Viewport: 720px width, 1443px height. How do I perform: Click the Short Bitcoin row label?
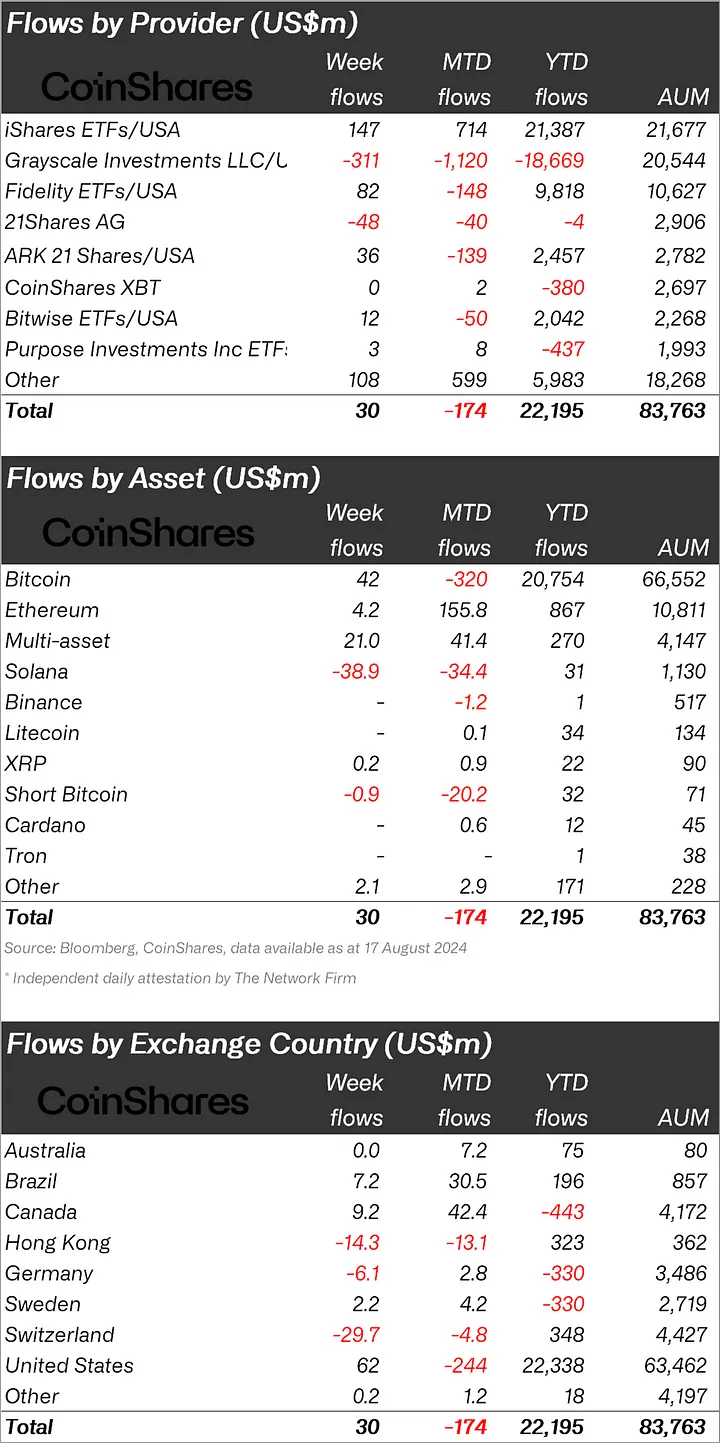pos(66,794)
